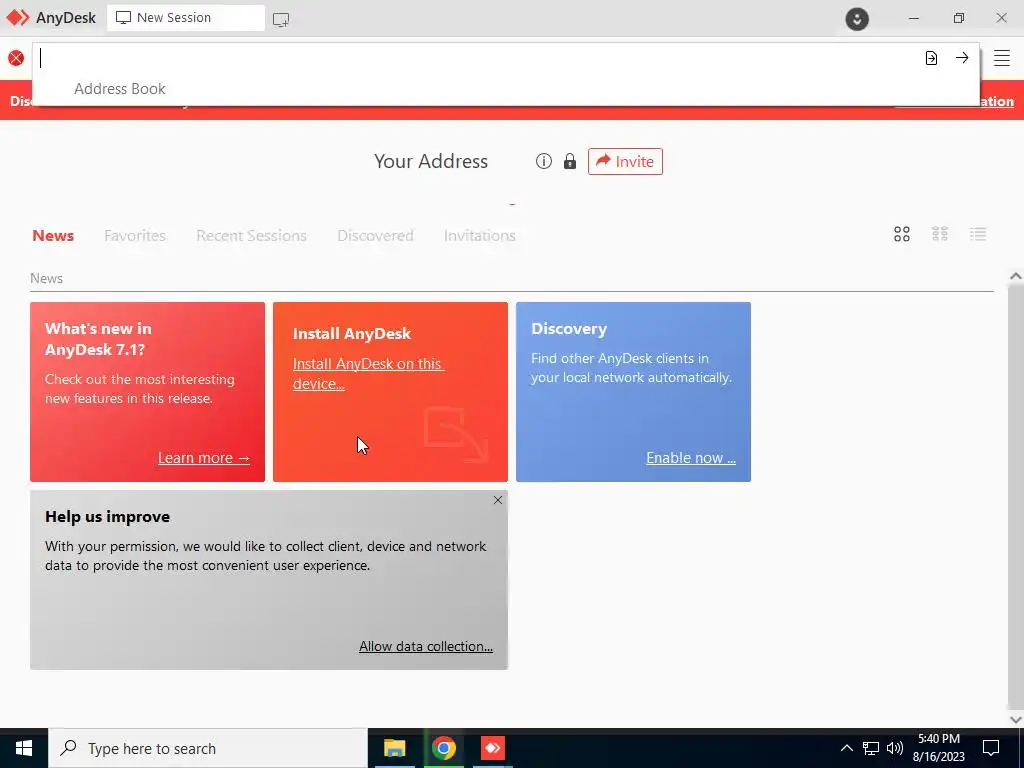Image resolution: width=1024 pixels, height=768 pixels.
Task: Click the Your Address heading
Action: point(431,161)
